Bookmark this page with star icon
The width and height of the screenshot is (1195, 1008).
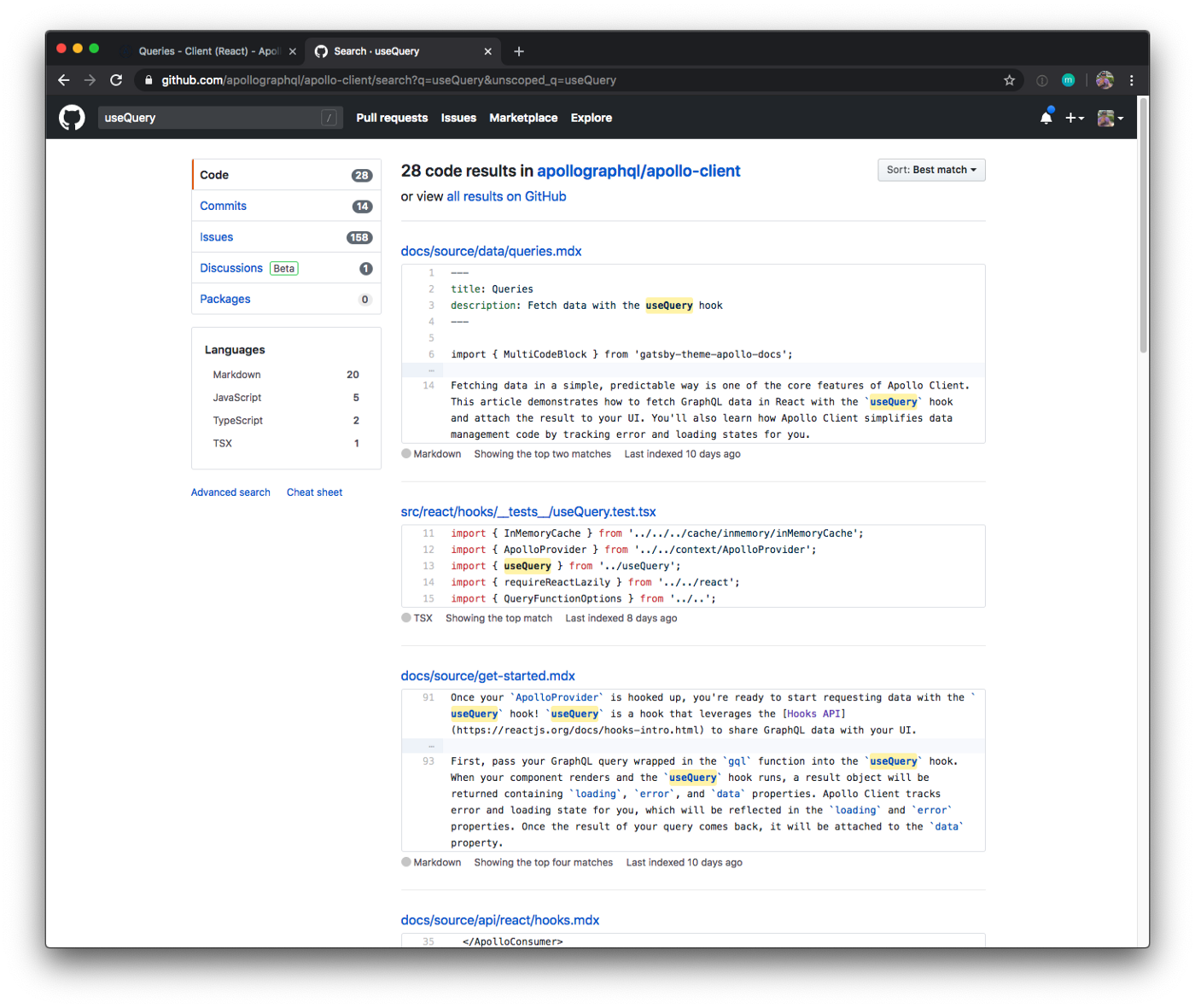[x=1009, y=80]
